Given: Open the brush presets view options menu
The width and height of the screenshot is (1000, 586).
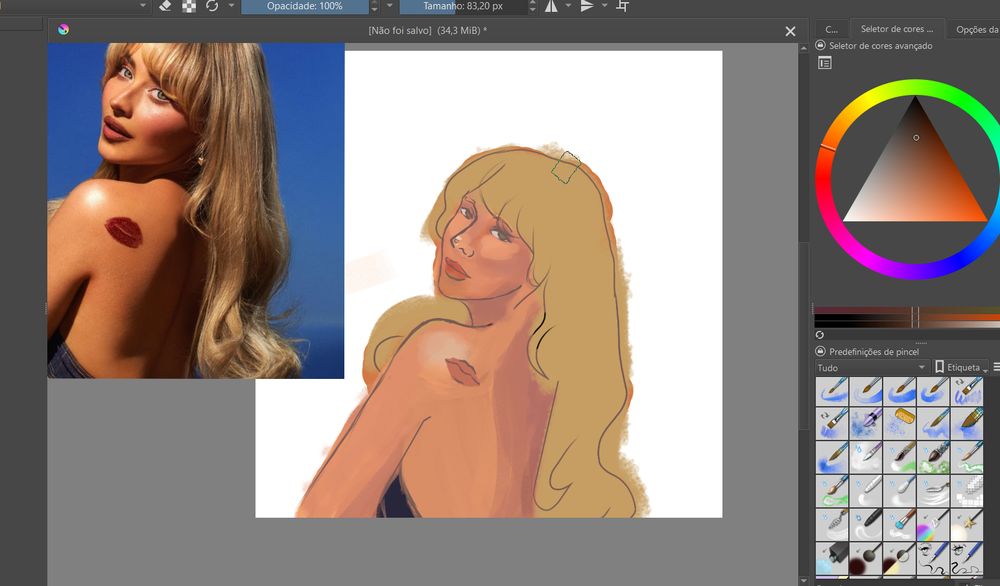Looking at the screenshot, I should pyautogui.click(x=995, y=367).
